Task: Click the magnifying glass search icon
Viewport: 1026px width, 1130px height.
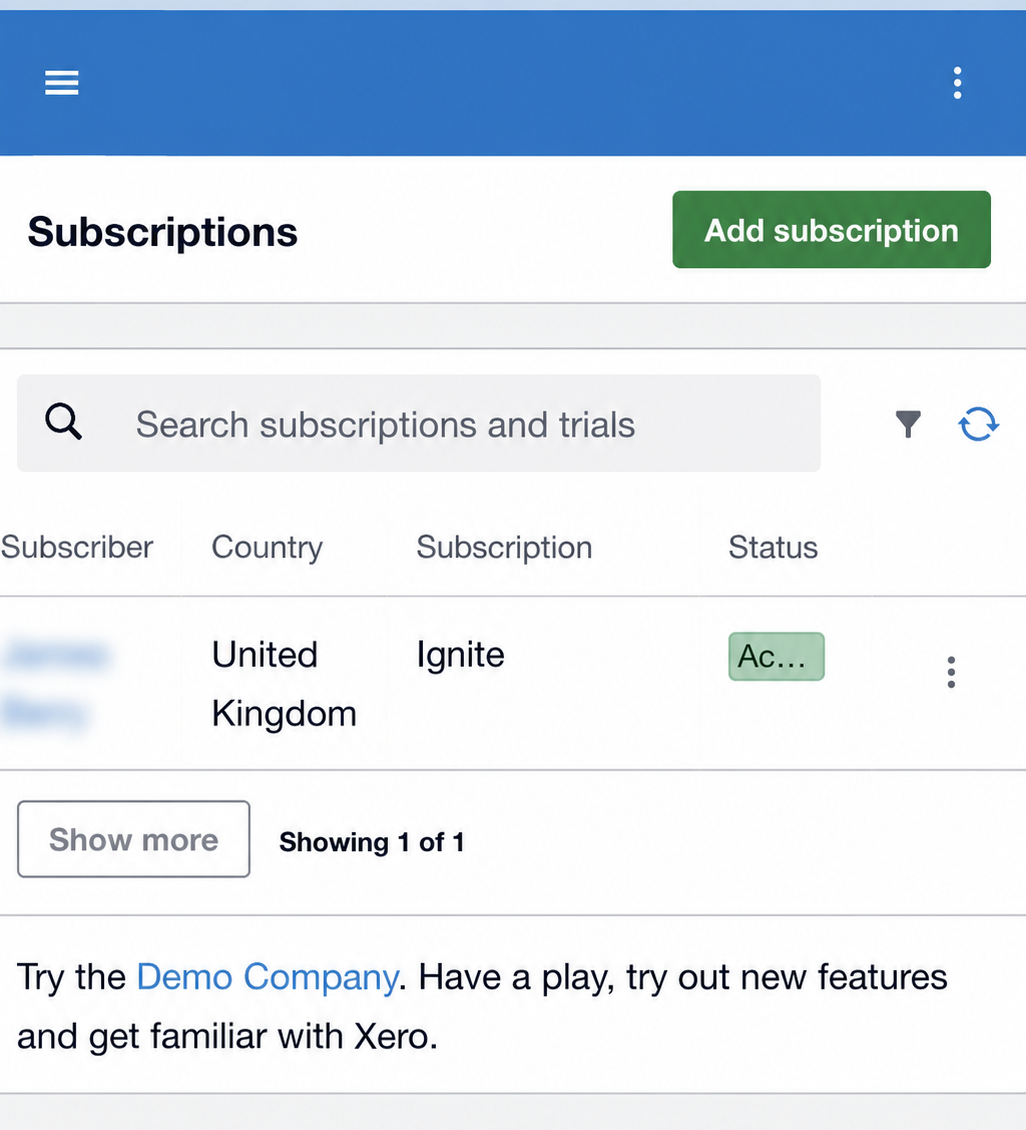Action: pos(63,422)
